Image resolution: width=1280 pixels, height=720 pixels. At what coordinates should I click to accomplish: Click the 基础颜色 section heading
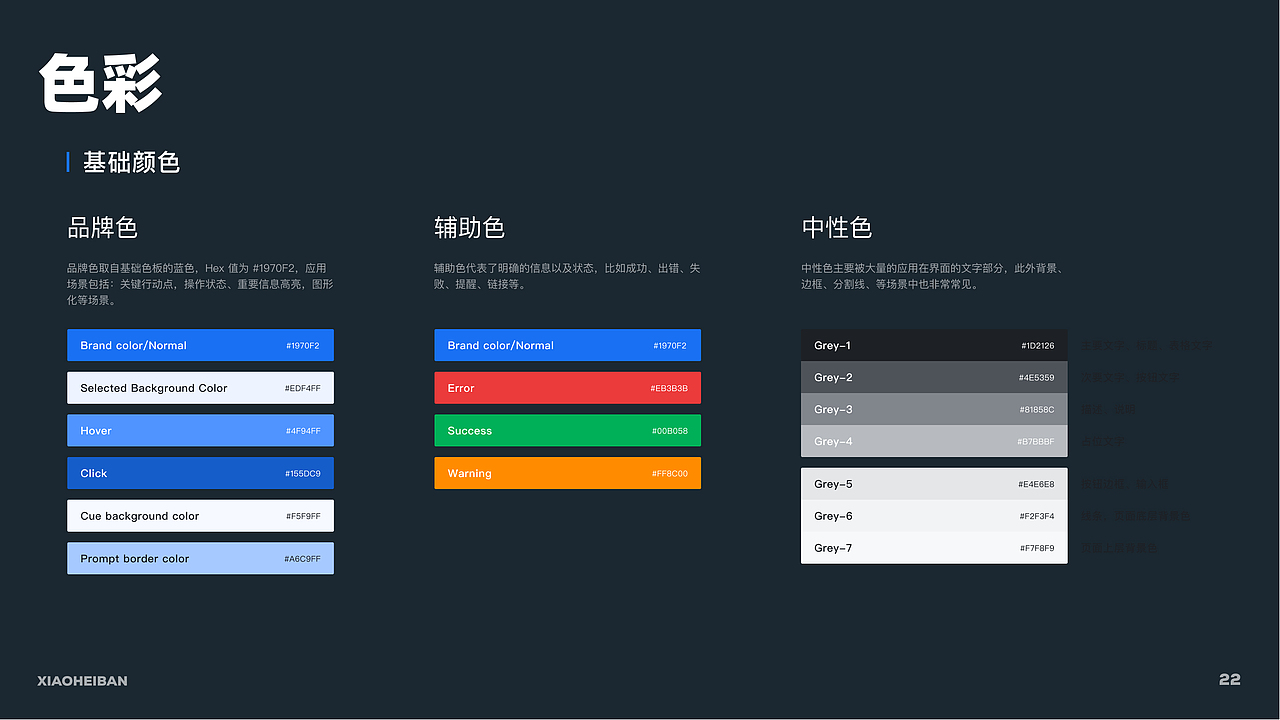click(x=131, y=162)
